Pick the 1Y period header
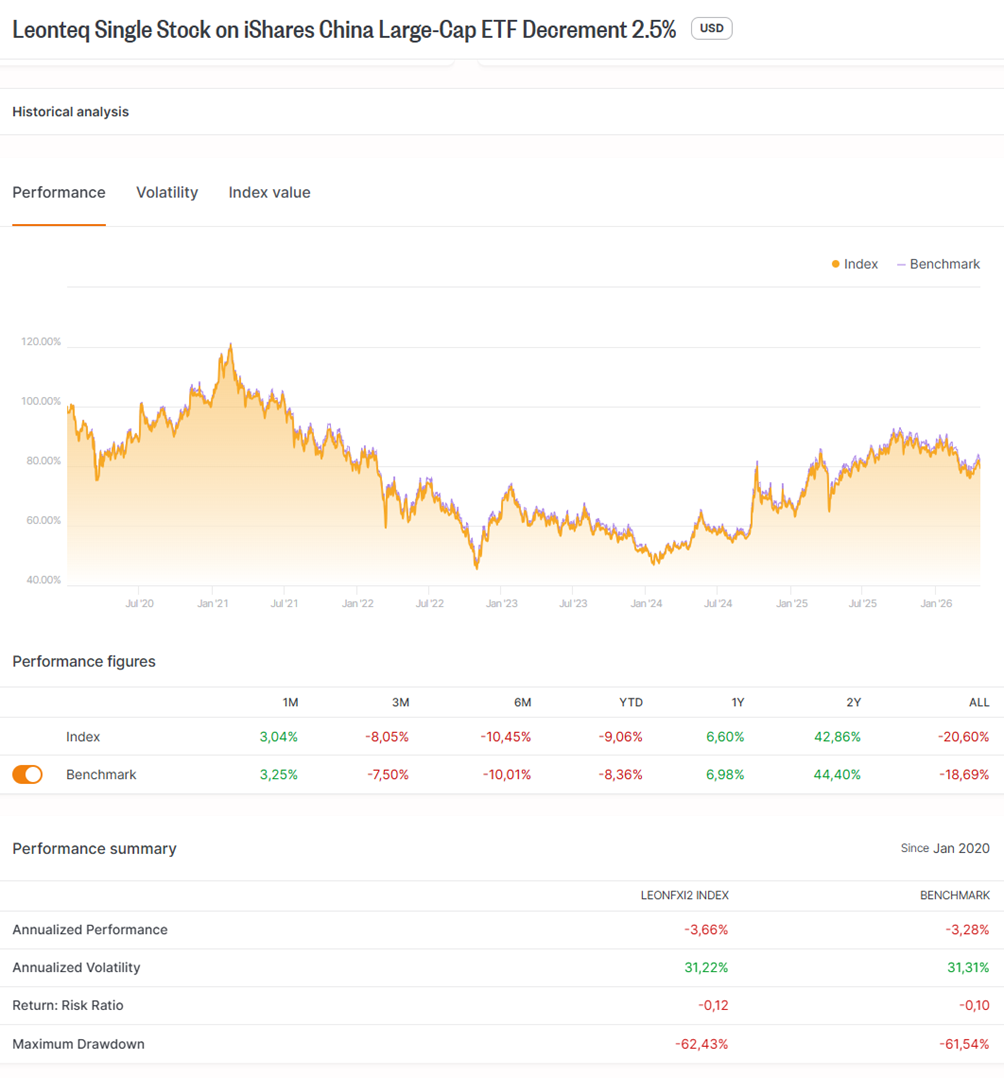The image size is (1004, 1078). (737, 702)
